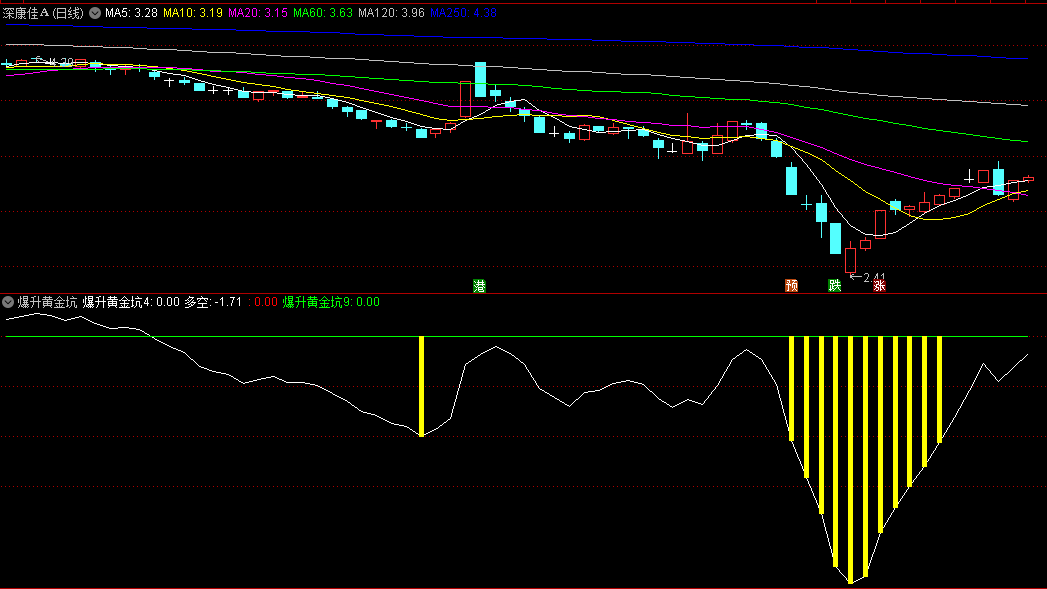
Task: Select the MA5: 3.28 indicator label
Action: click(131, 13)
